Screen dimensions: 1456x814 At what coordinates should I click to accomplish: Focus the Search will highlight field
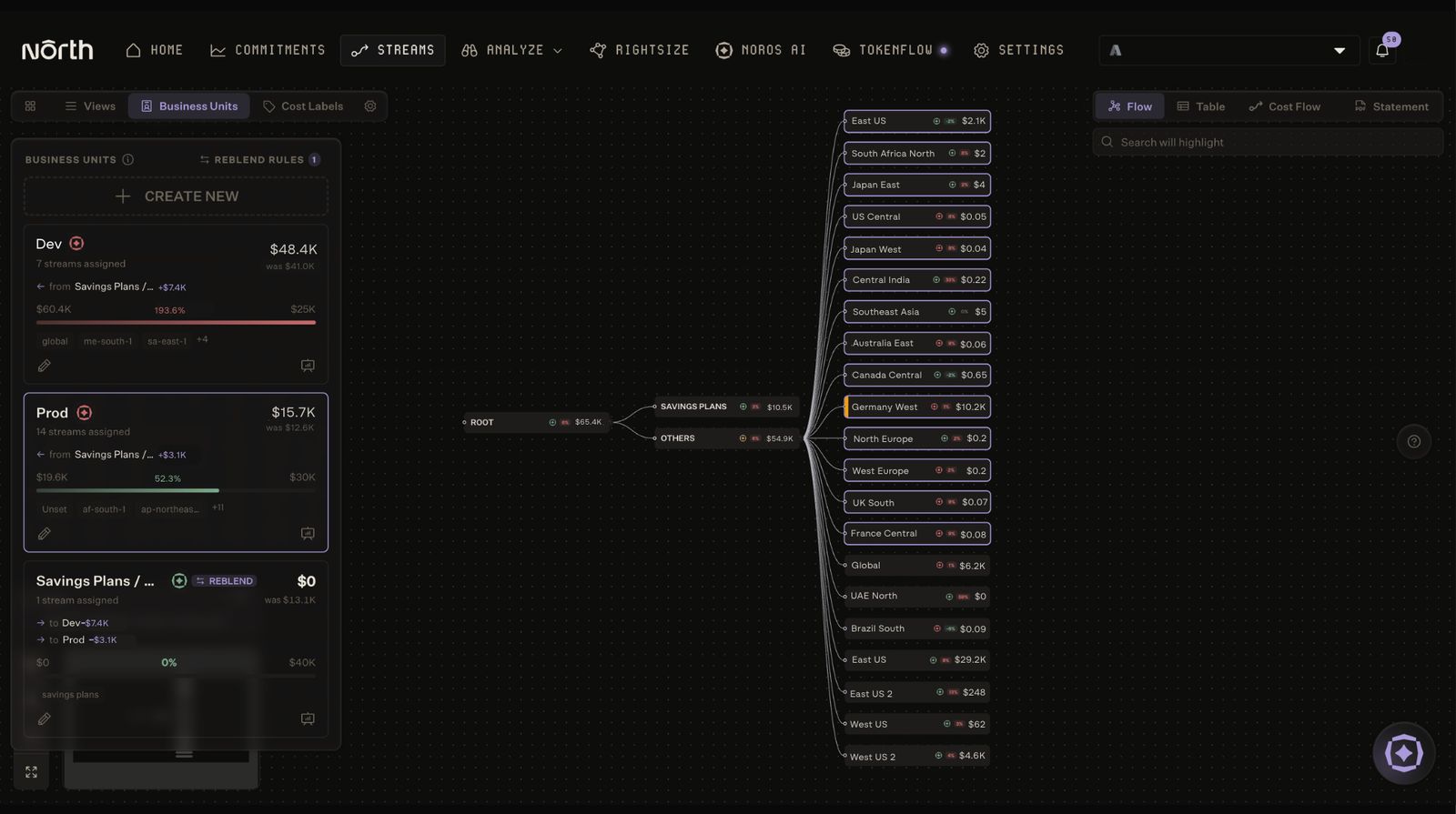click(1268, 142)
